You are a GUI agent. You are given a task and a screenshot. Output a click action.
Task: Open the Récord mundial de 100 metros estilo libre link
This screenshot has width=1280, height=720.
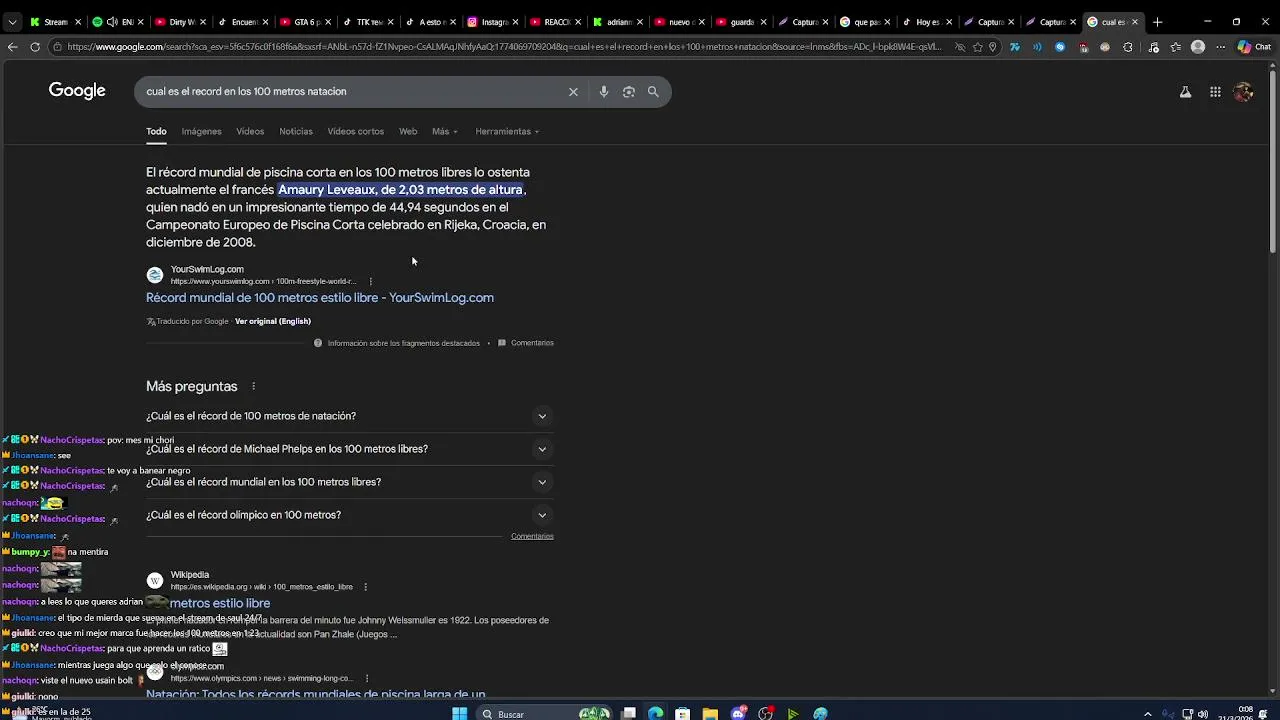(320, 298)
